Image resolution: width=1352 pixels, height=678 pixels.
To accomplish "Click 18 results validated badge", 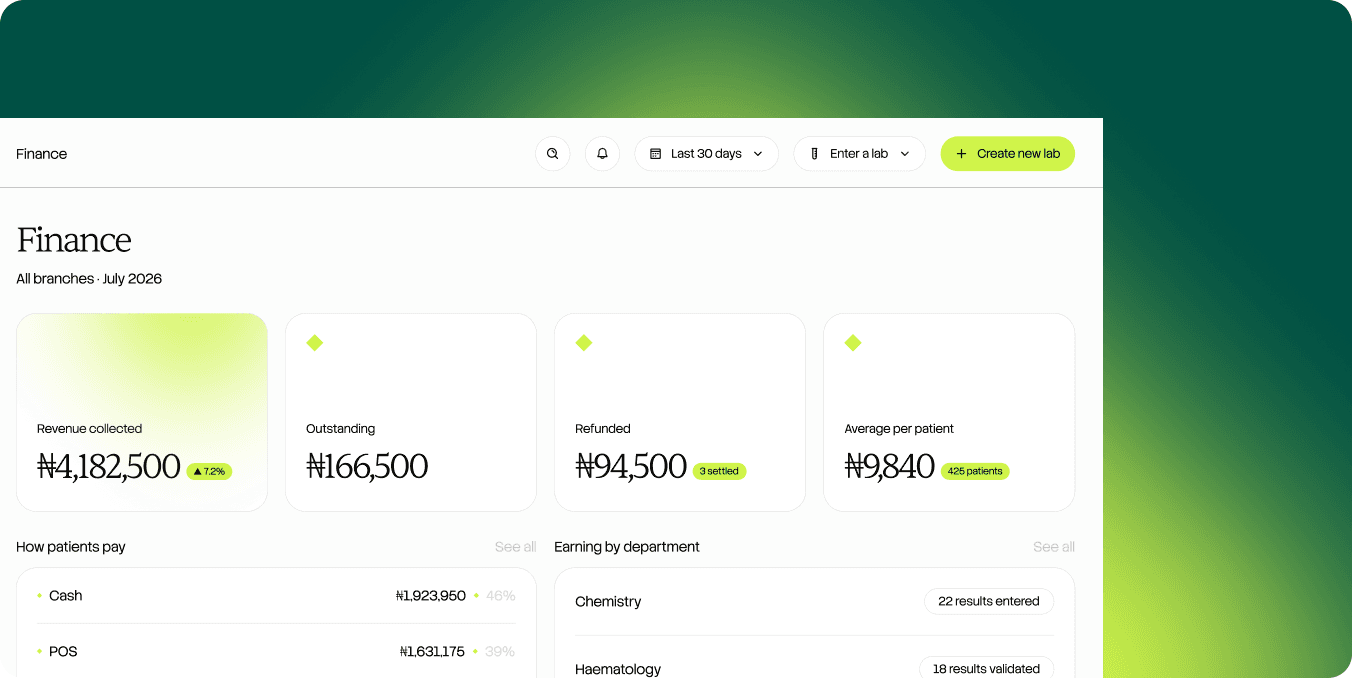I will pos(987,669).
